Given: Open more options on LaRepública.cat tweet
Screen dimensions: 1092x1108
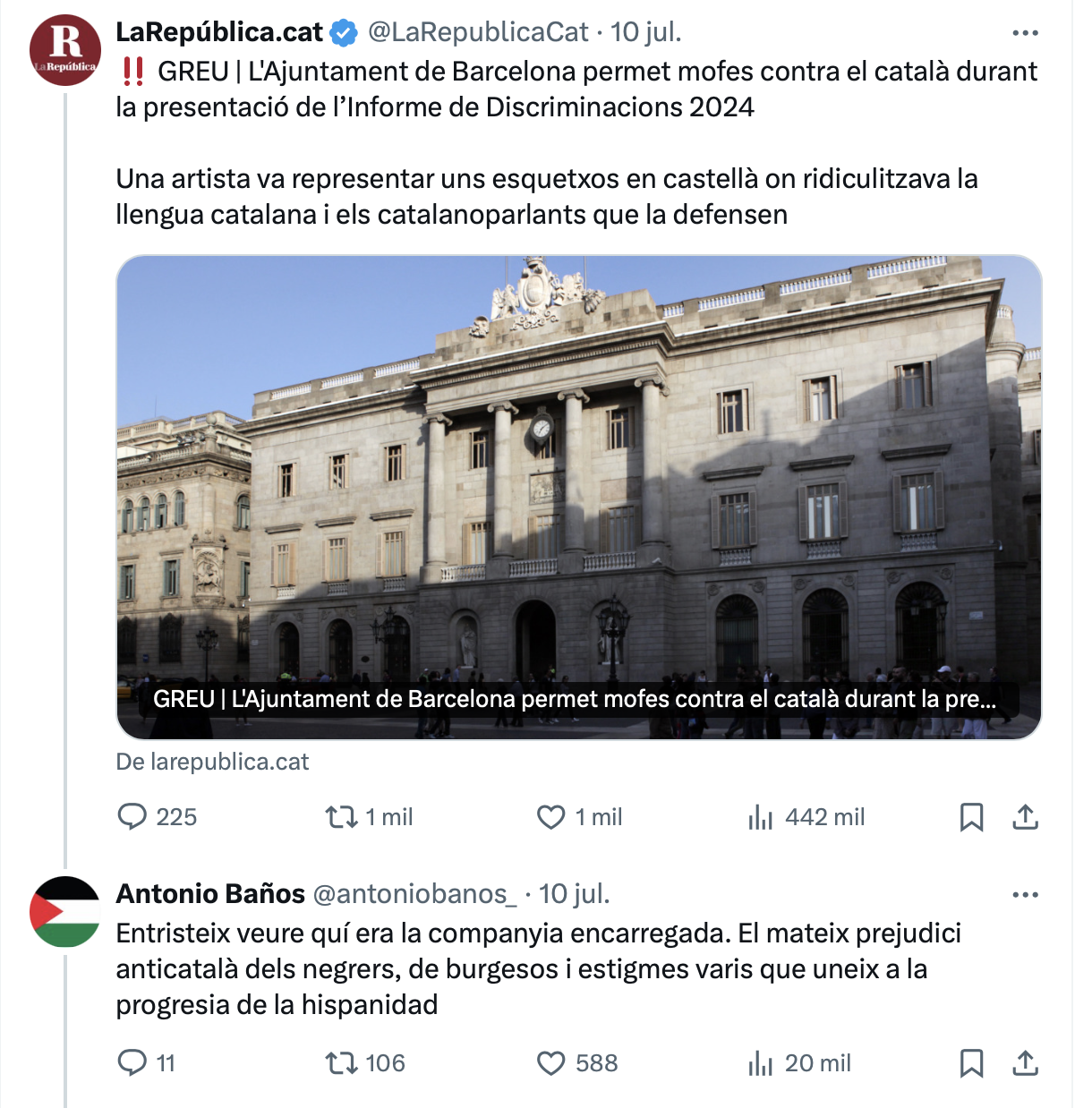Looking at the screenshot, I should 1025,33.
